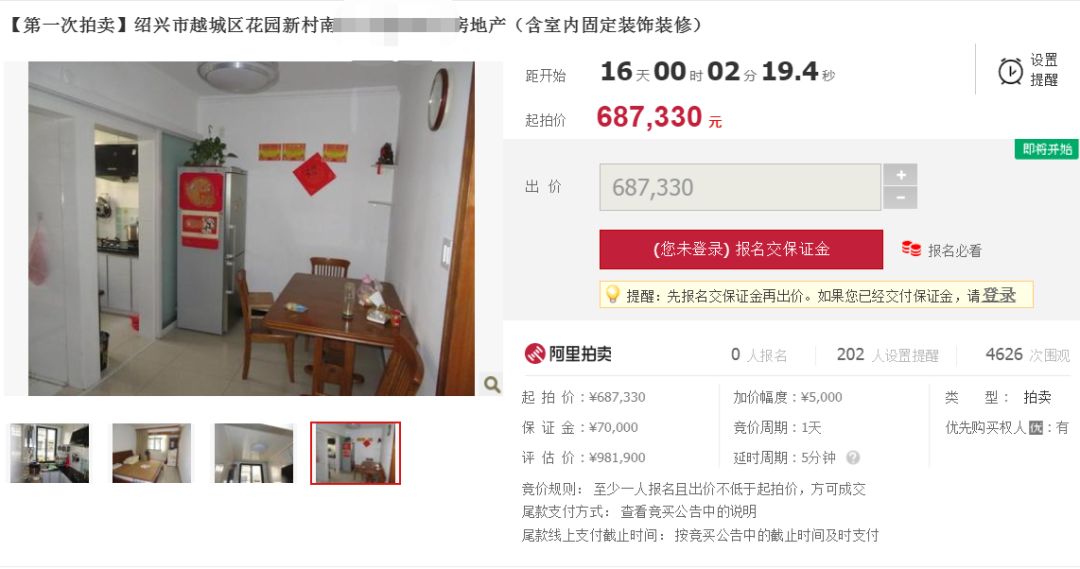
Task: Decrease bid with the minus button
Action: click(x=900, y=198)
